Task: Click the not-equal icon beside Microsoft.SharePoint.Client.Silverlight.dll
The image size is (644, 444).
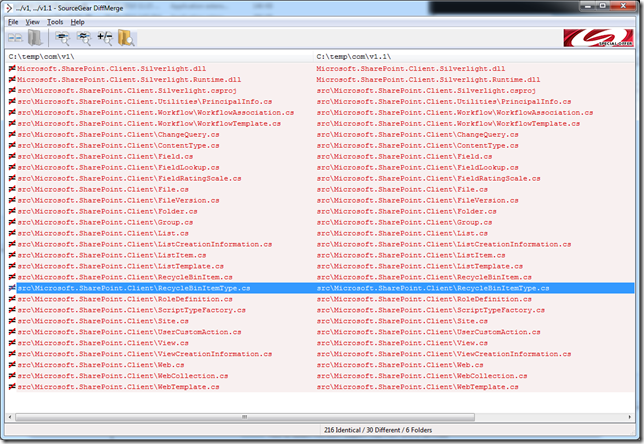Action: point(12,68)
